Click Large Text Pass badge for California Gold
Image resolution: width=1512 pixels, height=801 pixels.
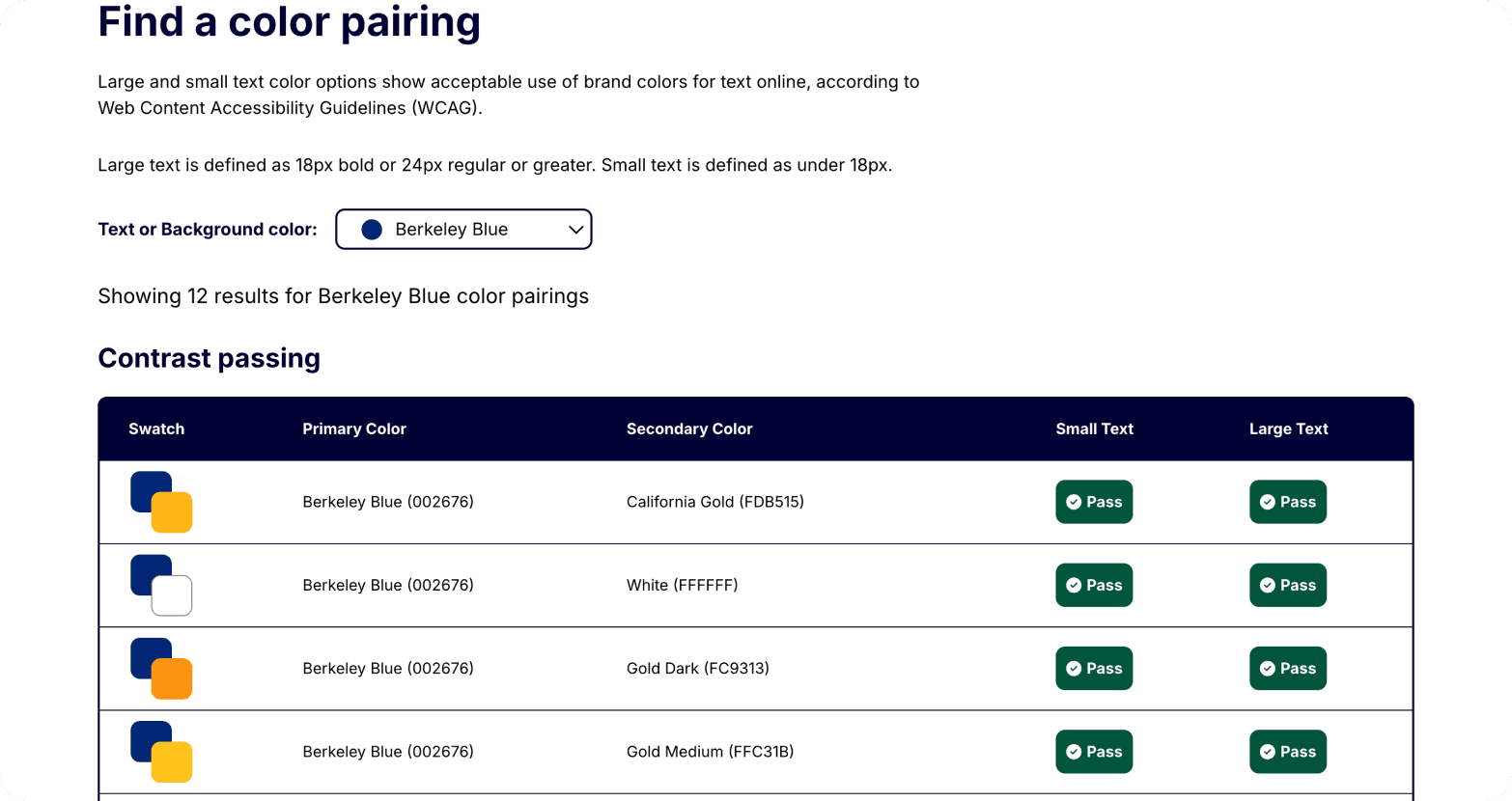[x=1288, y=502]
